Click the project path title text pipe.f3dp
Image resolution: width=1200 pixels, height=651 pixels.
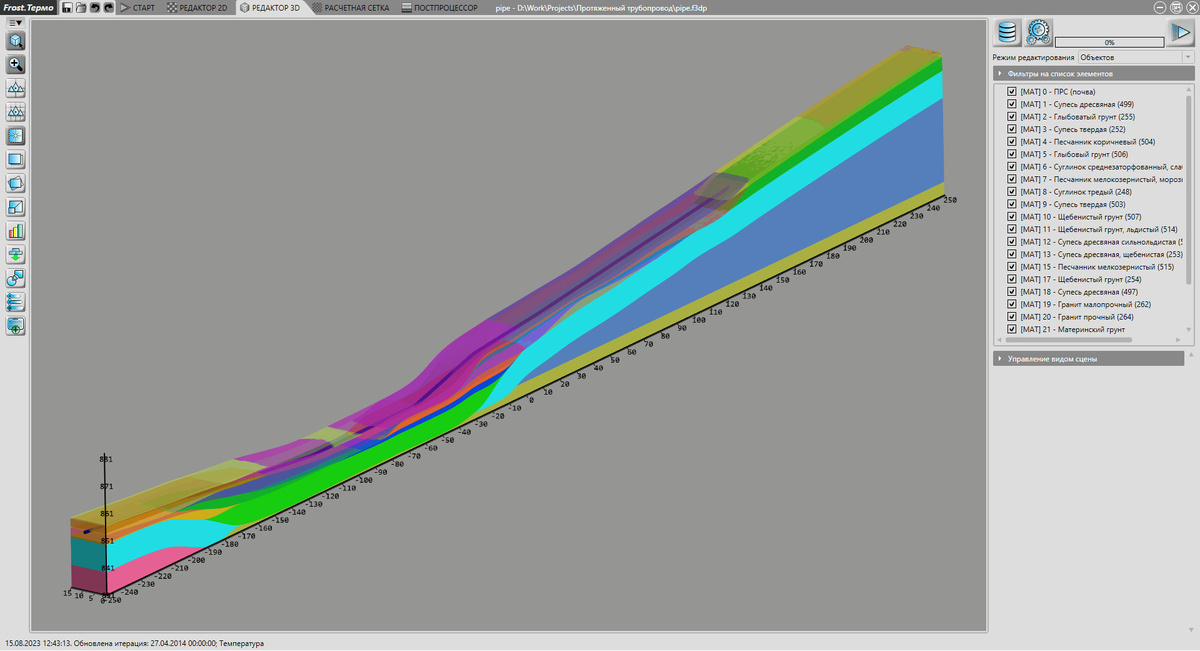[x=602, y=7]
